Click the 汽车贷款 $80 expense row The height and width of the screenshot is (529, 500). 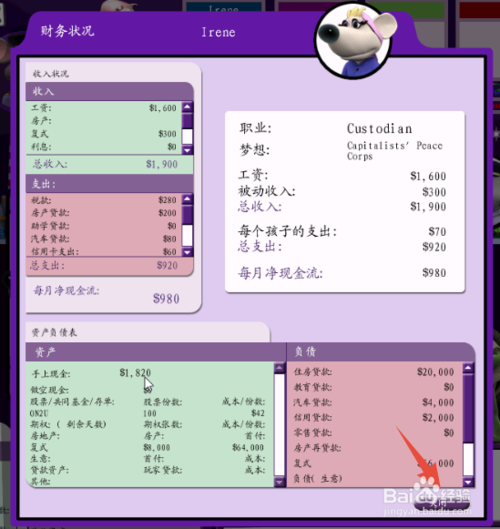[x=104, y=239]
